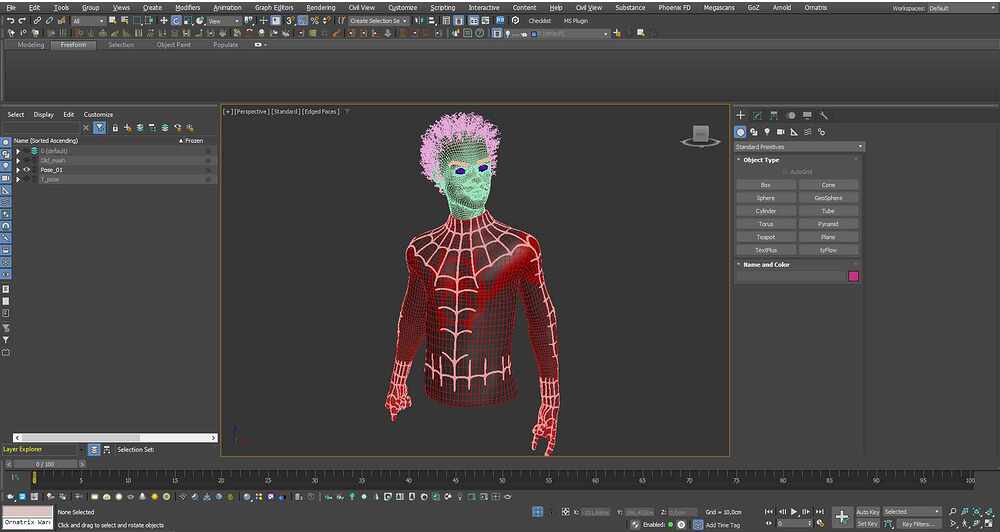Click Maximize Viewport toggle icon
1000x532 pixels.
pos(989,524)
